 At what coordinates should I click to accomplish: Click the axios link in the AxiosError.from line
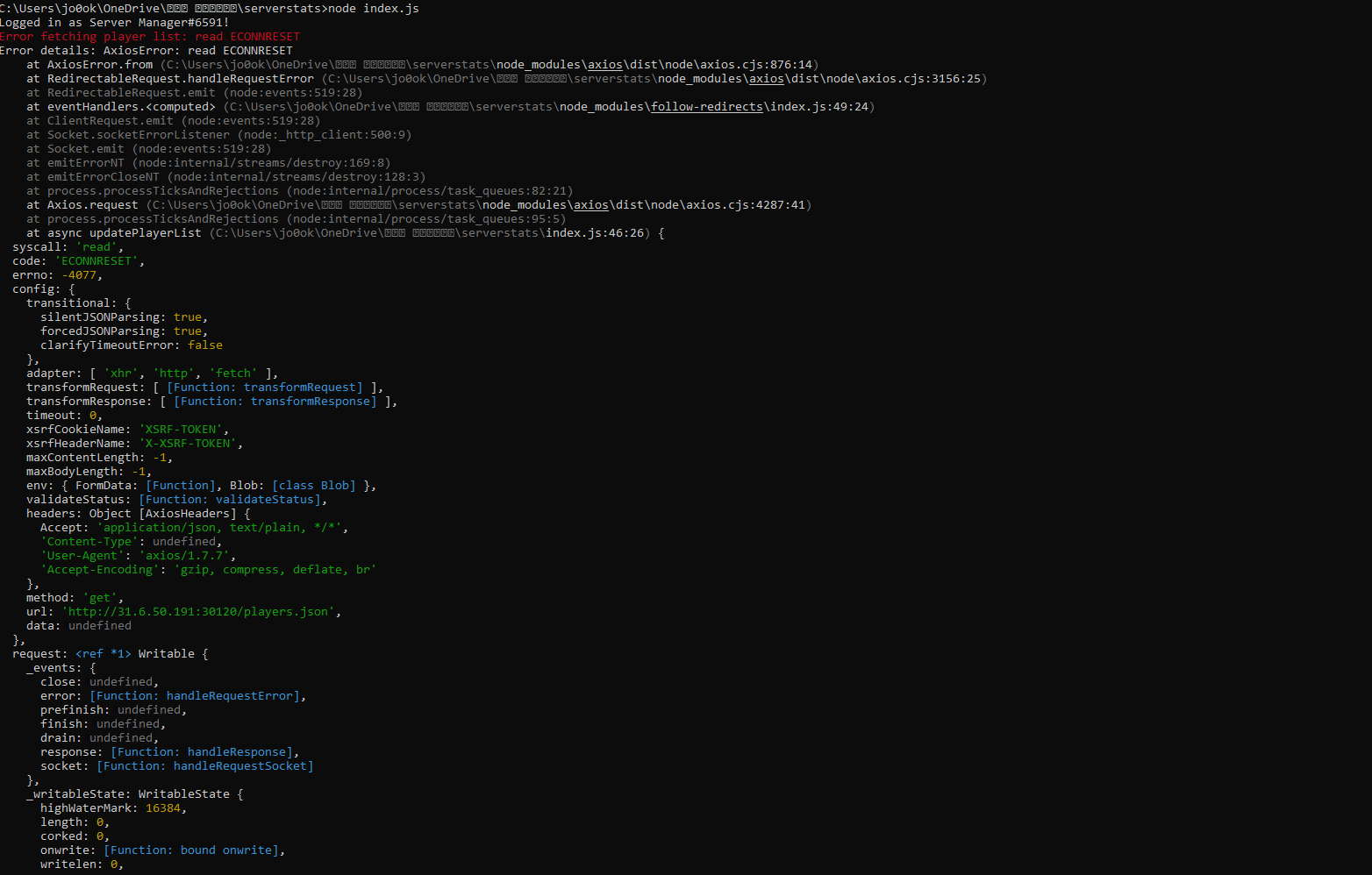point(604,65)
